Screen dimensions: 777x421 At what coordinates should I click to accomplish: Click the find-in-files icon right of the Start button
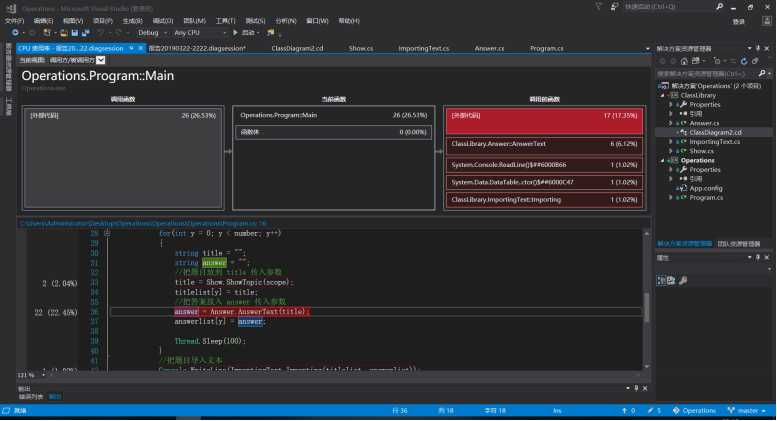(271, 33)
